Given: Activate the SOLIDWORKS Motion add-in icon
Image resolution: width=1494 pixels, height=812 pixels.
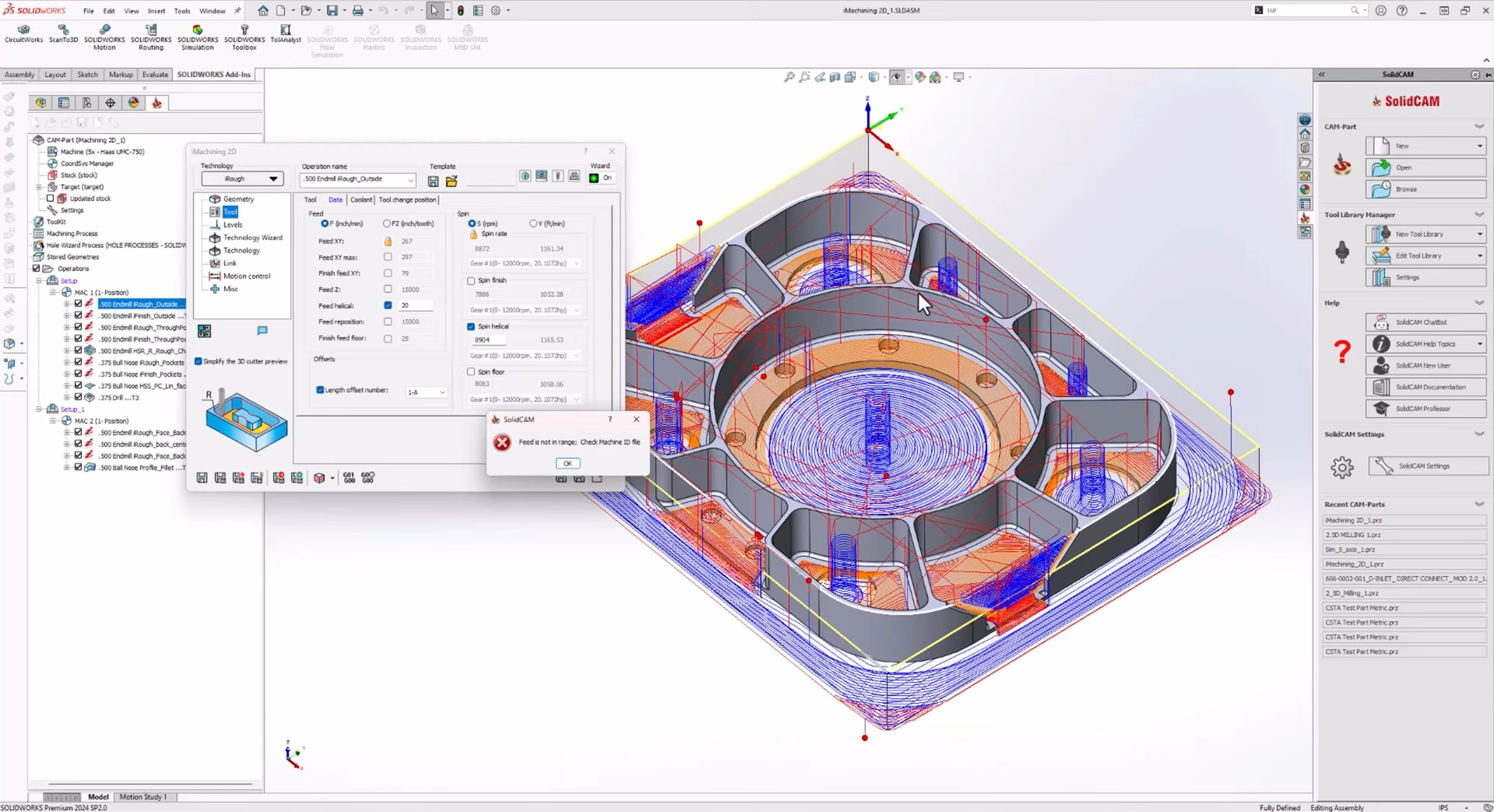Looking at the screenshot, I should (x=104, y=34).
